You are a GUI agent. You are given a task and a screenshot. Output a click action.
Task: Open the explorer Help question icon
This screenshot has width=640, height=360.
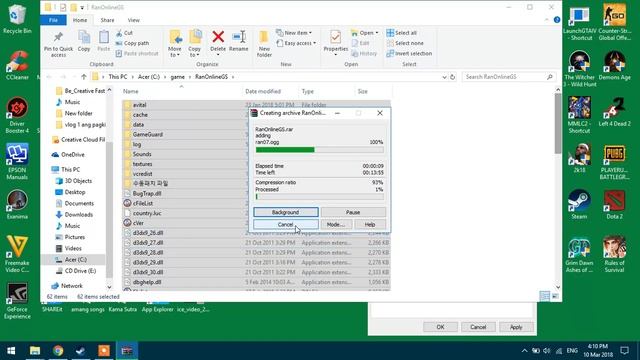(557, 20)
